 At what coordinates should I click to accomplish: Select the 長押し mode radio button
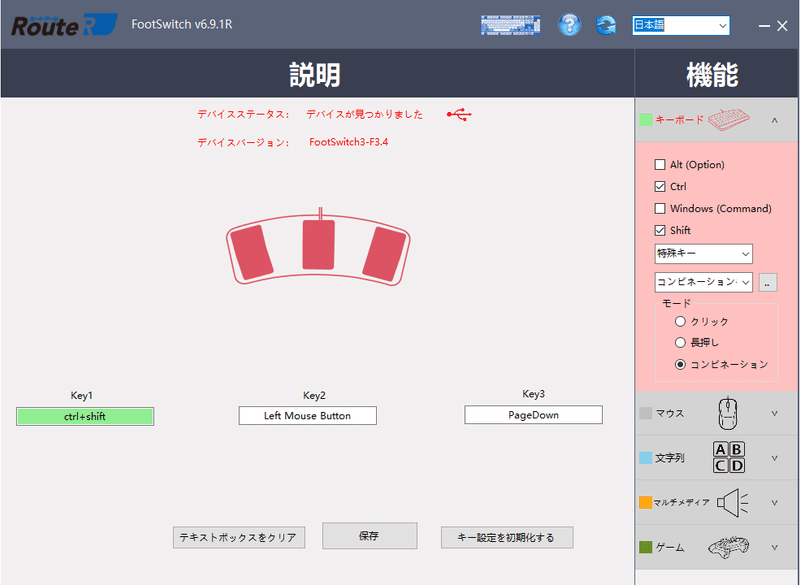click(x=680, y=342)
